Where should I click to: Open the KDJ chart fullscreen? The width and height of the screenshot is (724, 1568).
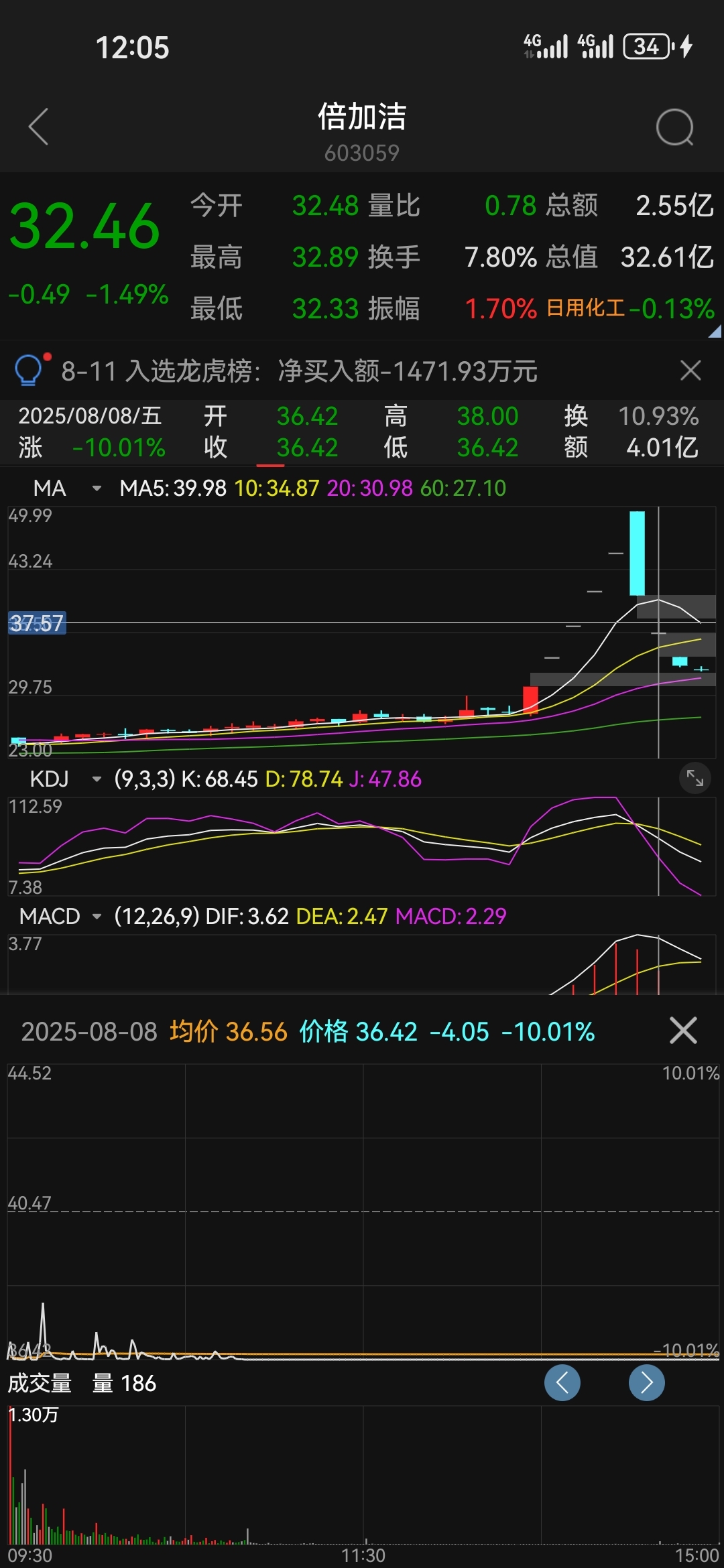coord(695,779)
